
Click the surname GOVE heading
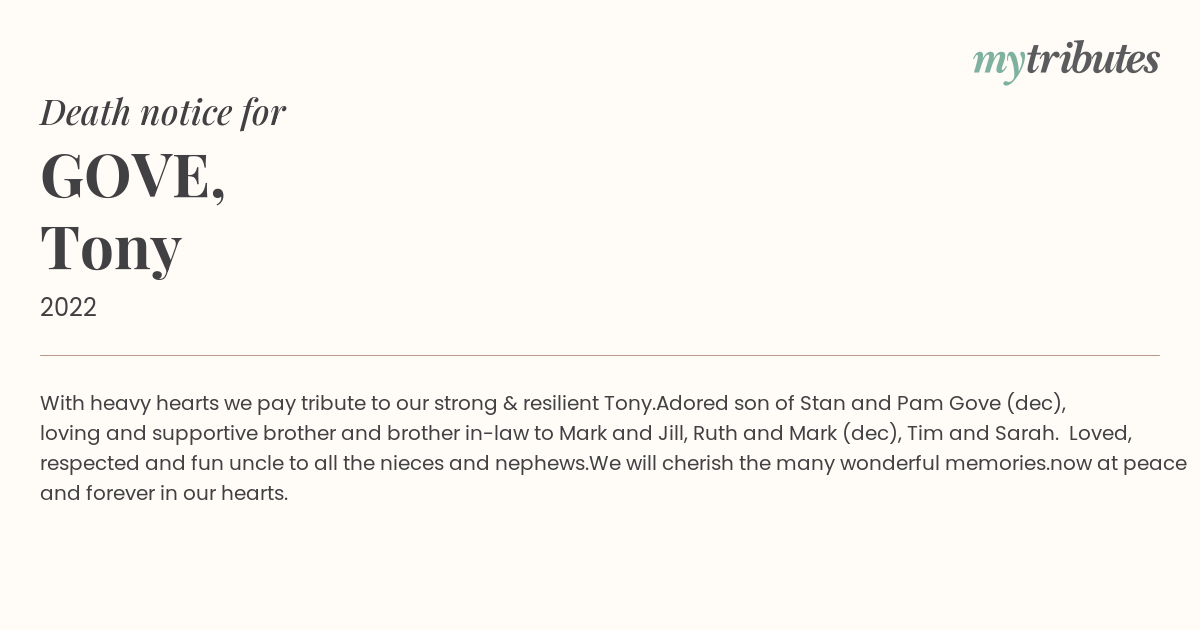(x=133, y=177)
